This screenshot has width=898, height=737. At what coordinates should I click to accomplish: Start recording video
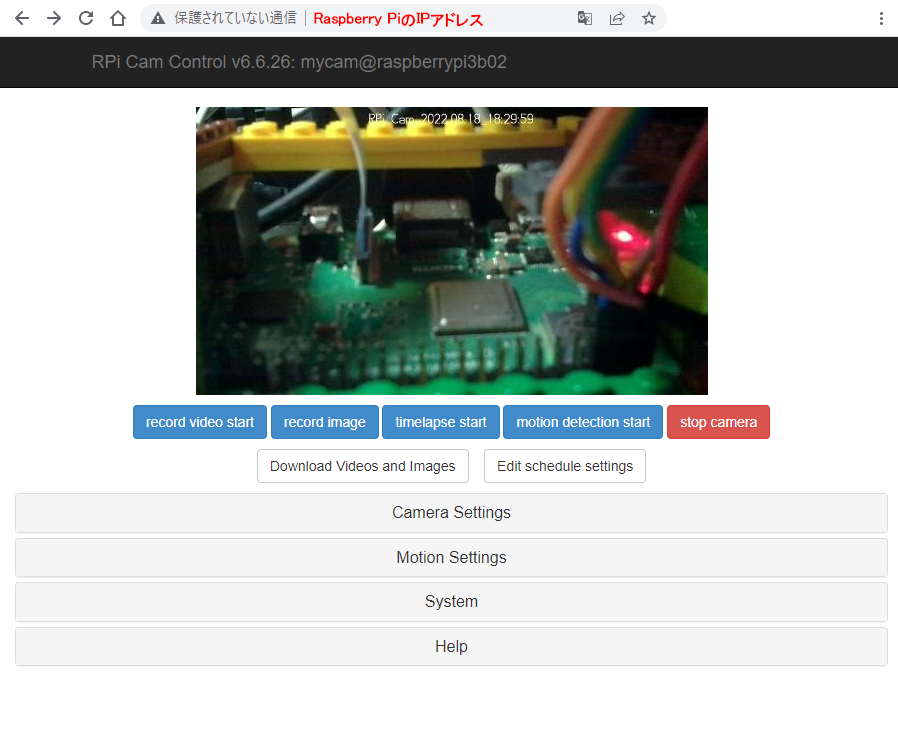pos(200,422)
